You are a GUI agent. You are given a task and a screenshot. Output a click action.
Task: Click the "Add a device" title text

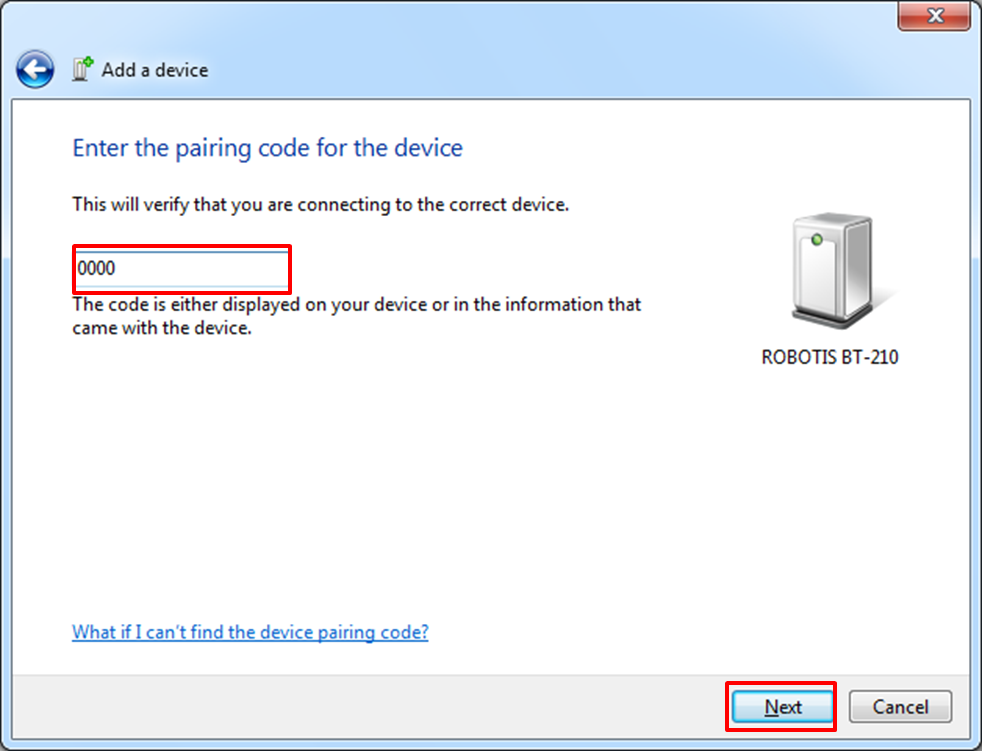[x=155, y=70]
